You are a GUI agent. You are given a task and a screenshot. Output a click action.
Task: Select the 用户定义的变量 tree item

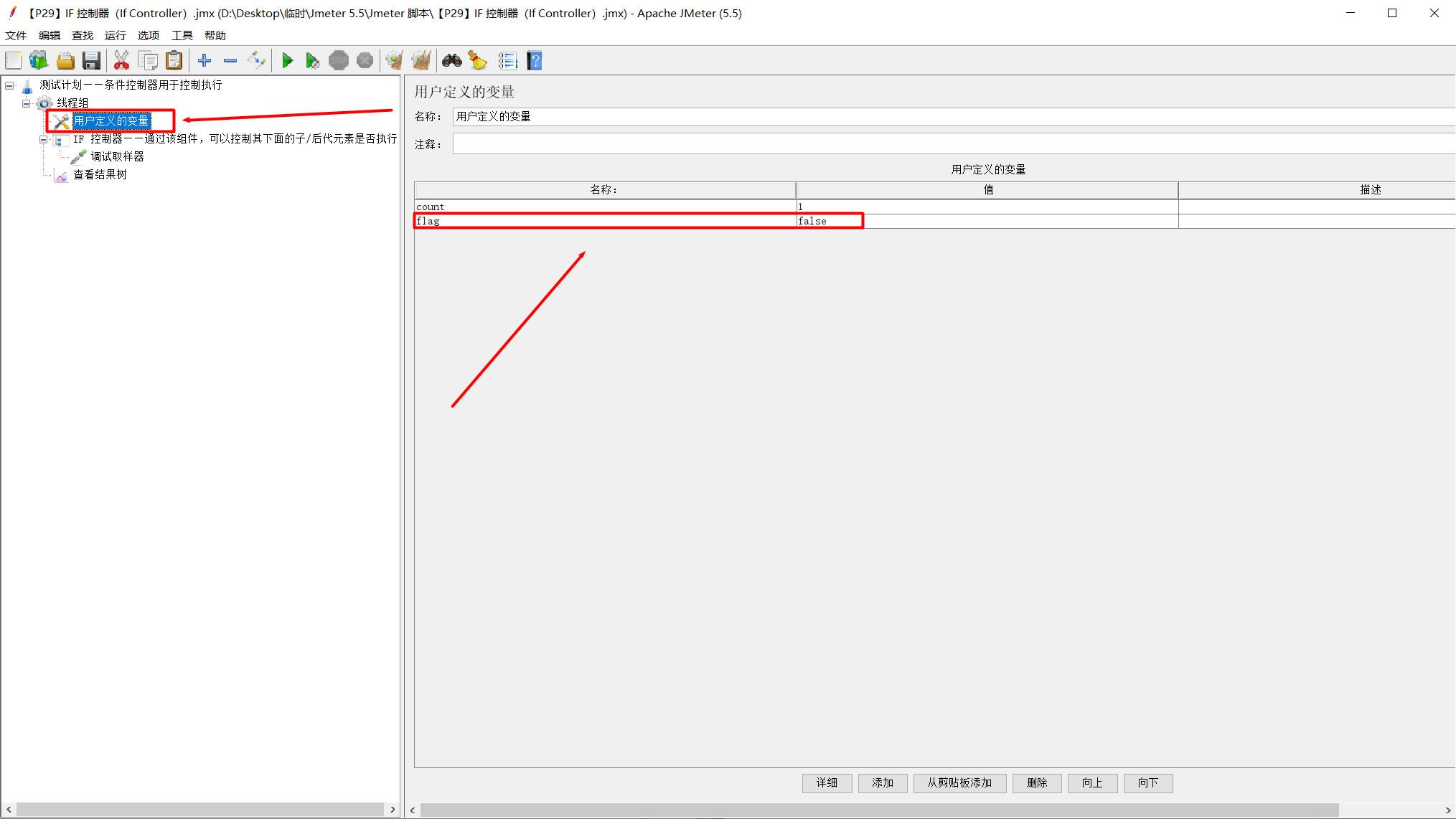[x=110, y=120]
